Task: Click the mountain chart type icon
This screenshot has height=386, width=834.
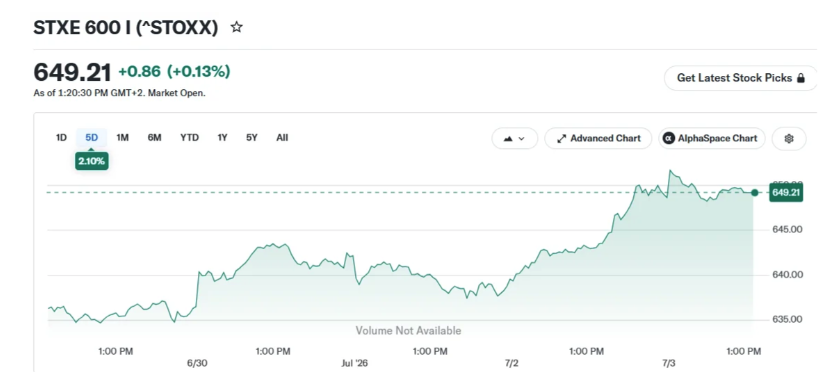Action: 508,138
